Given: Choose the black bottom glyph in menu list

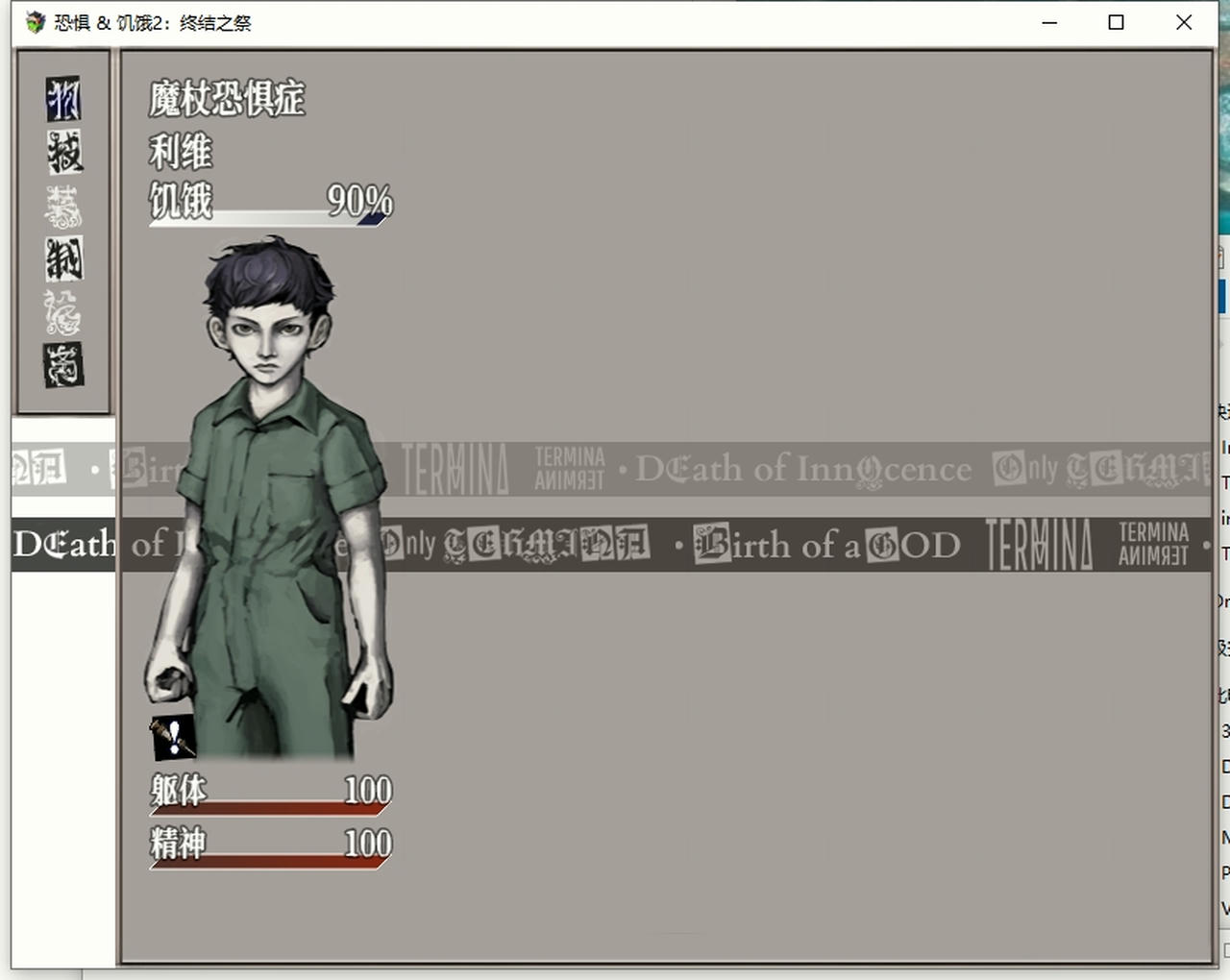Looking at the screenshot, I should (x=63, y=365).
